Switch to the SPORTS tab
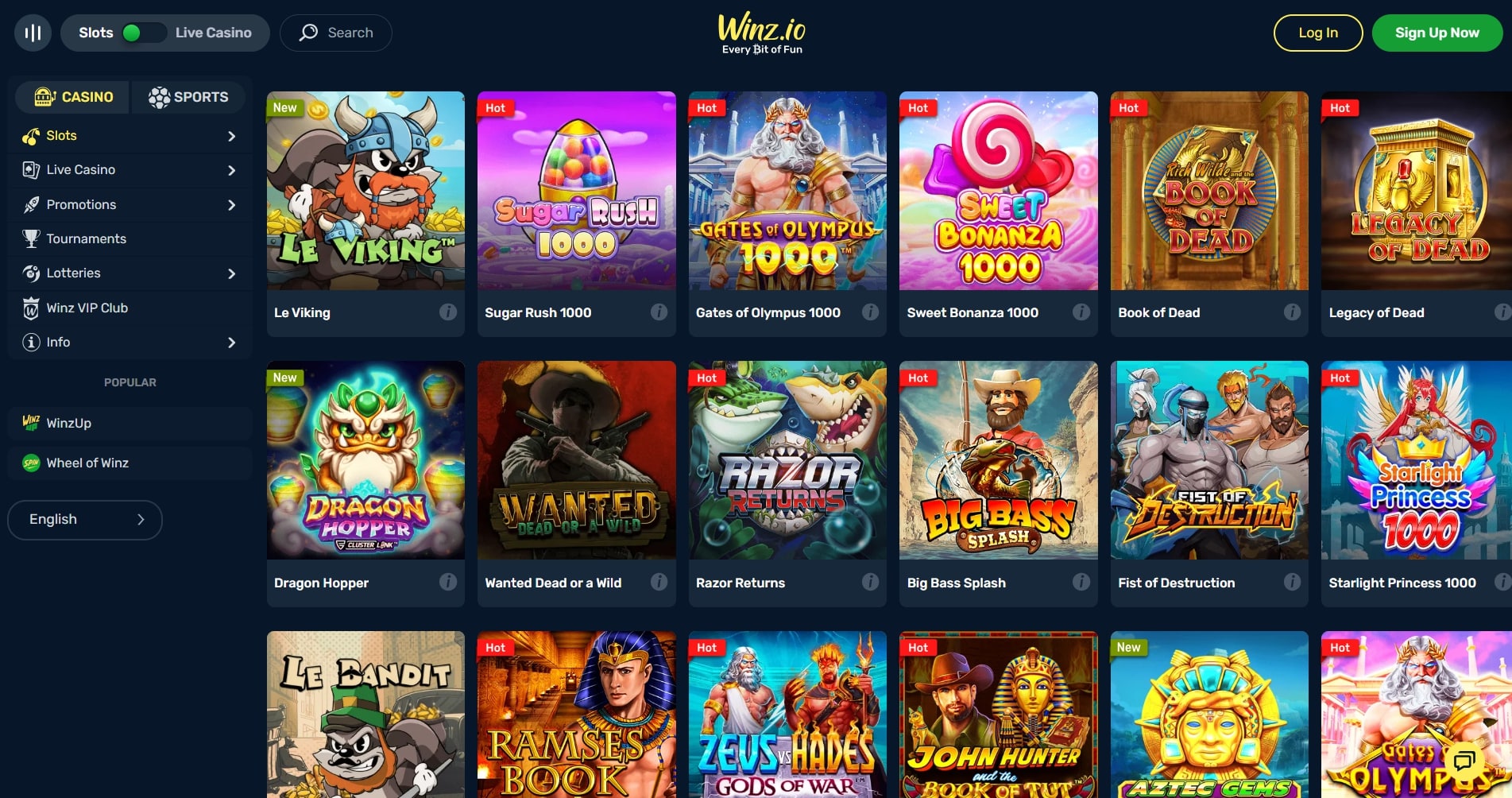This screenshot has height=798, width=1512. tap(188, 97)
